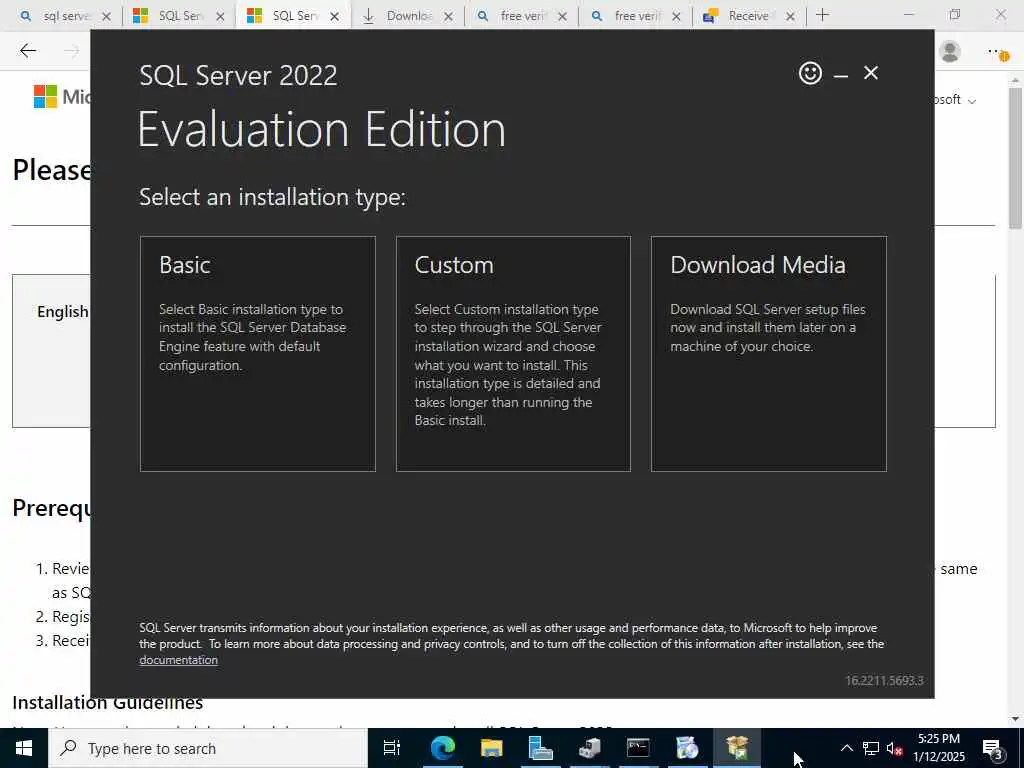
Task: Restore down the browser window
Action: 955,14
